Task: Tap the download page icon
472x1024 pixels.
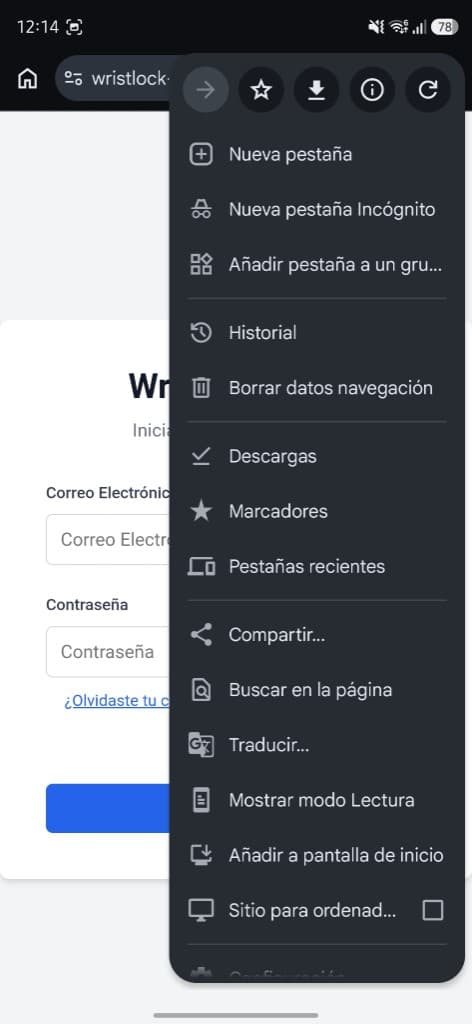Action: click(317, 89)
